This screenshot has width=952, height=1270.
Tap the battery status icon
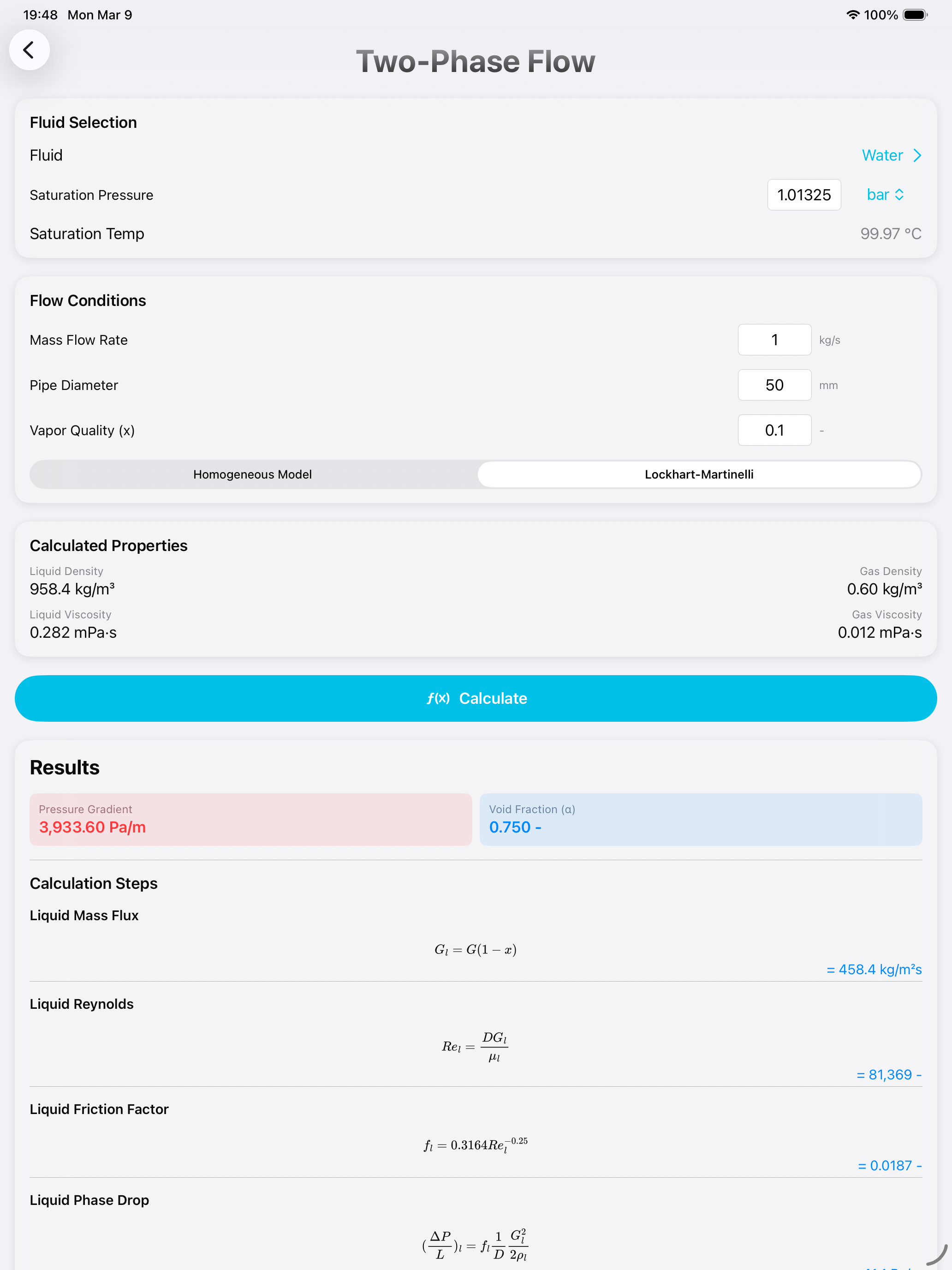(915, 15)
